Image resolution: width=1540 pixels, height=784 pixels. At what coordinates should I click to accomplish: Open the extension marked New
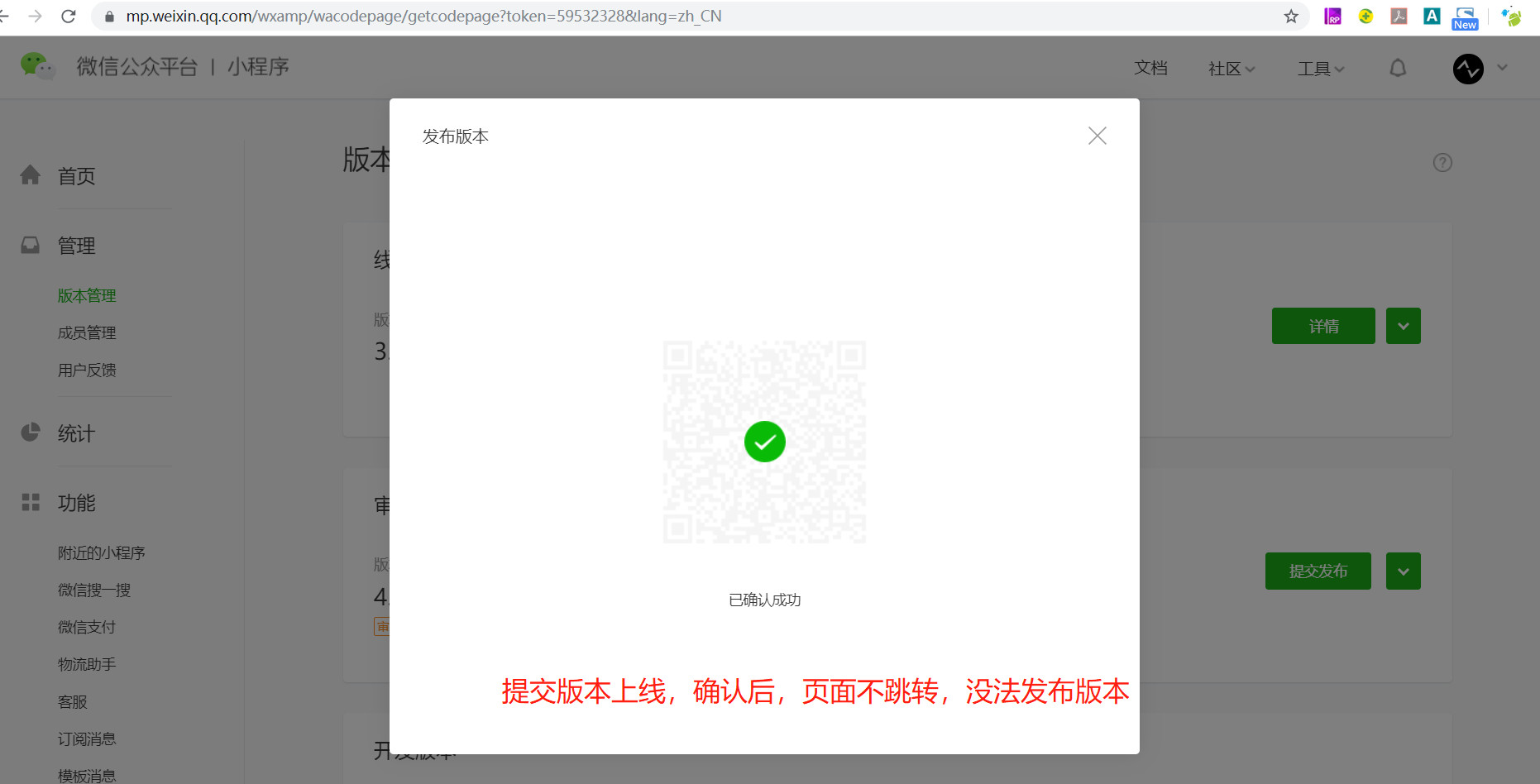[x=1465, y=18]
